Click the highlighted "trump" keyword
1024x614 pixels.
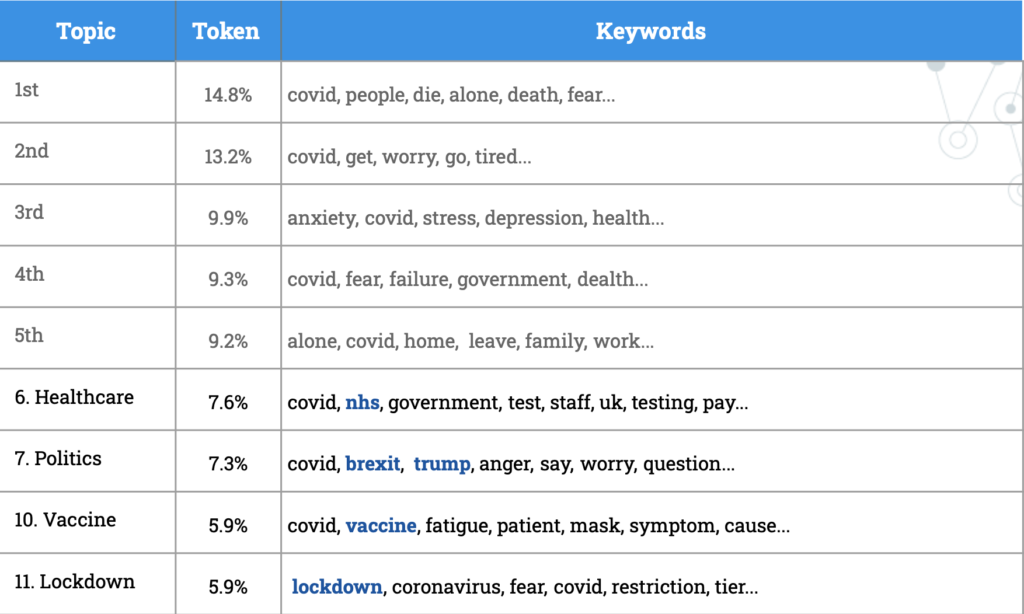click(x=441, y=464)
